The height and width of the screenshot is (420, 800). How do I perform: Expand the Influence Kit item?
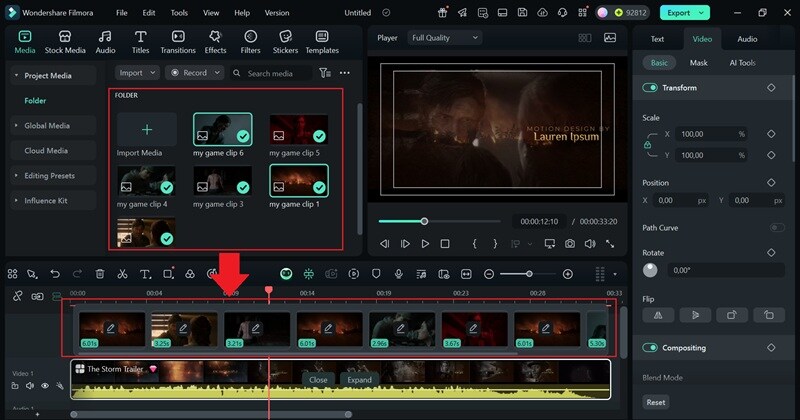[16, 201]
